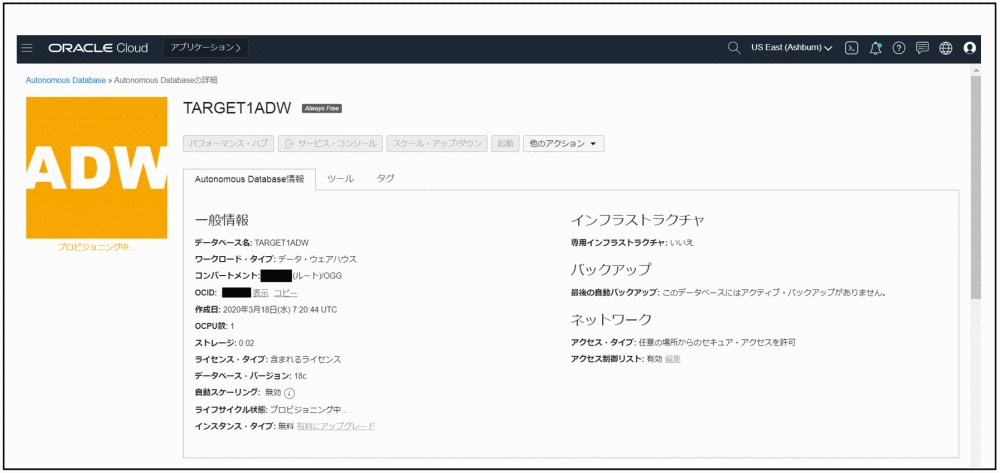Switch to the ツール tab
The height and width of the screenshot is (473, 1000).
tap(341, 179)
